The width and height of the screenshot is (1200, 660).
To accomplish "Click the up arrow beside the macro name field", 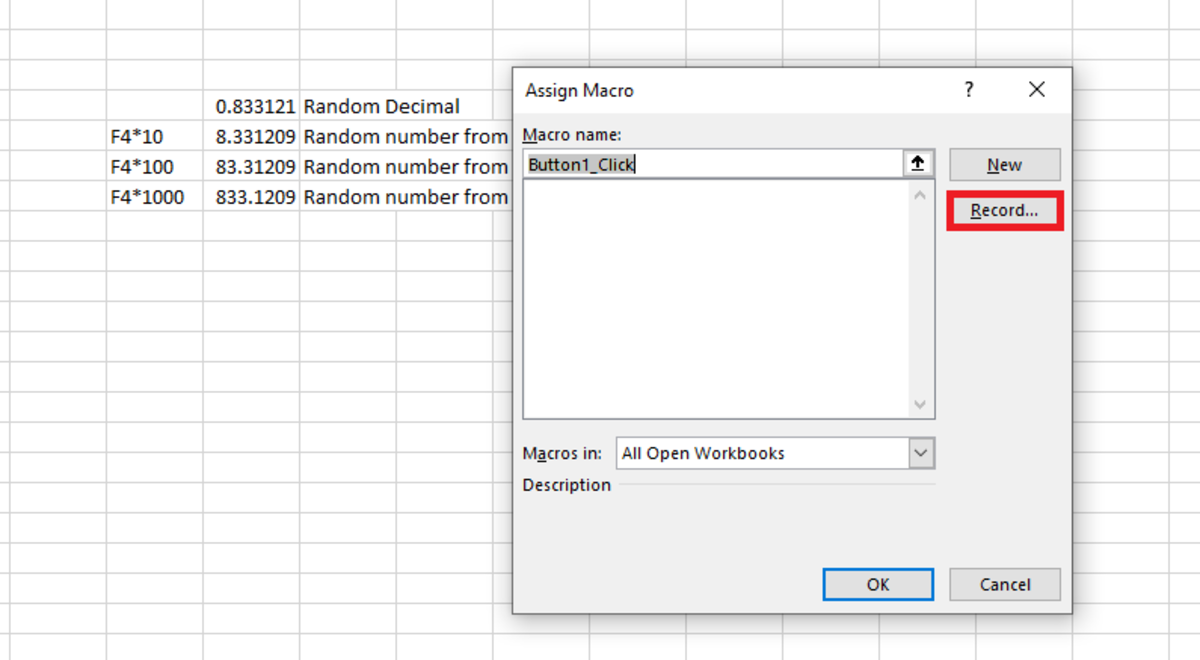I will tap(918, 164).
